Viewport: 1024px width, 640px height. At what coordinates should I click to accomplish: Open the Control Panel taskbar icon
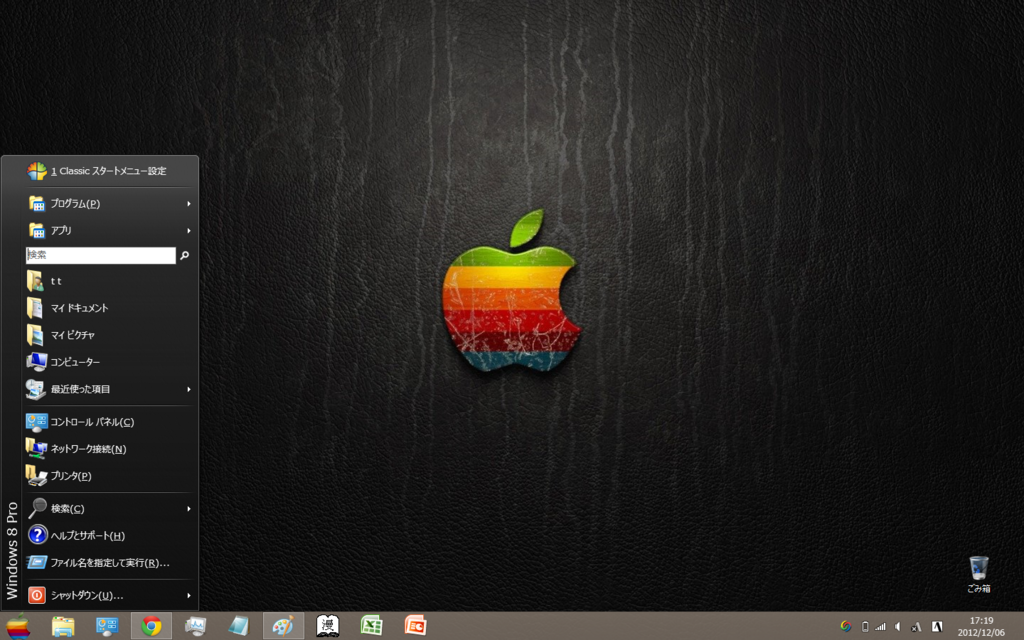tap(107, 626)
